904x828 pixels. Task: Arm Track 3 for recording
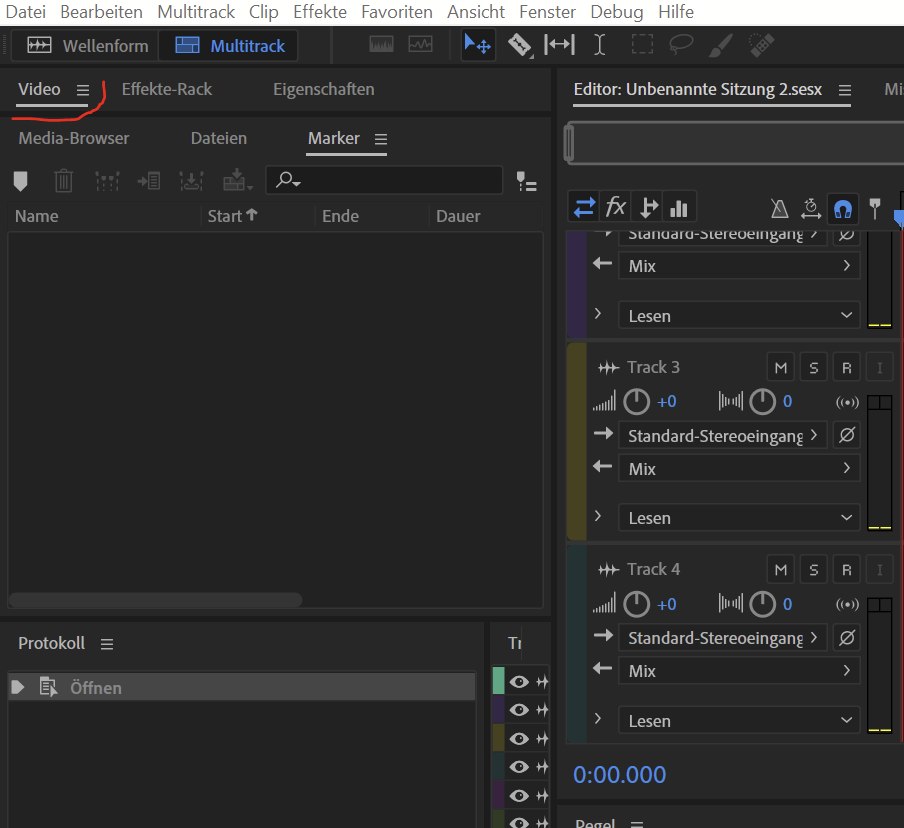click(846, 366)
